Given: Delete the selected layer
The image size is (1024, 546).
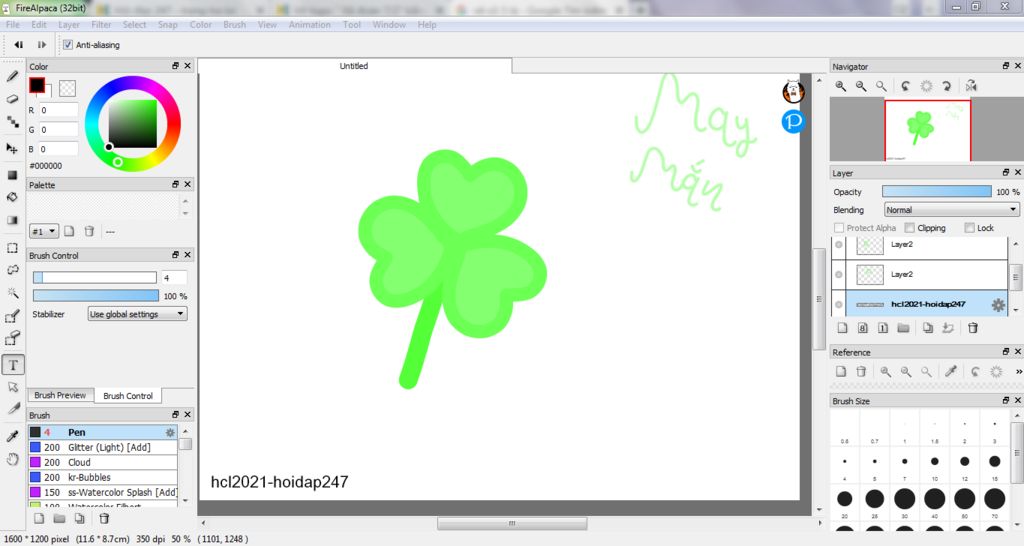Looking at the screenshot, I should (973, 328).
